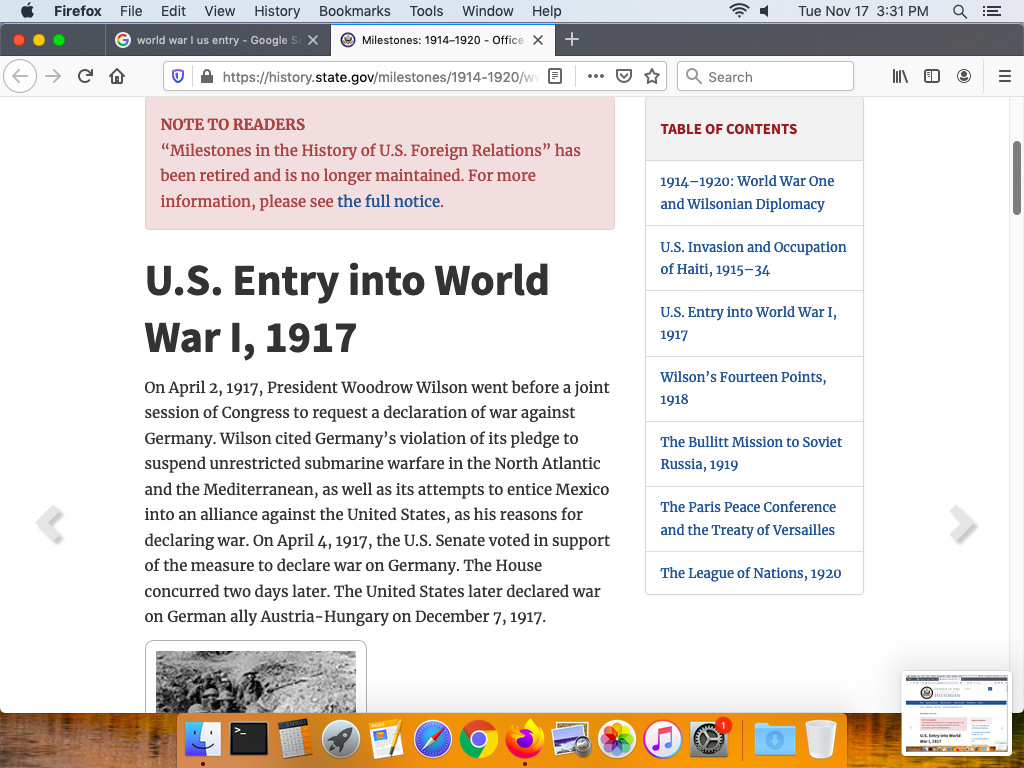Image resolution: width=1024 pixels, height=768 pixels.
Task: Follow "the full notice" link
Action: [x=388, y=201]
